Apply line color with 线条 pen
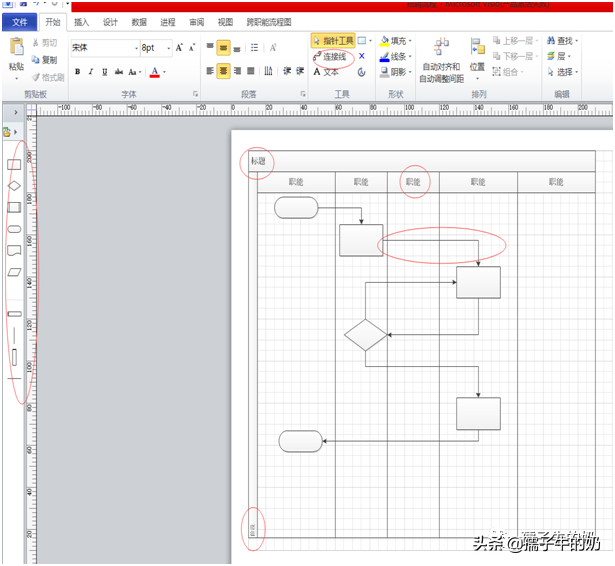 [384, 56]
